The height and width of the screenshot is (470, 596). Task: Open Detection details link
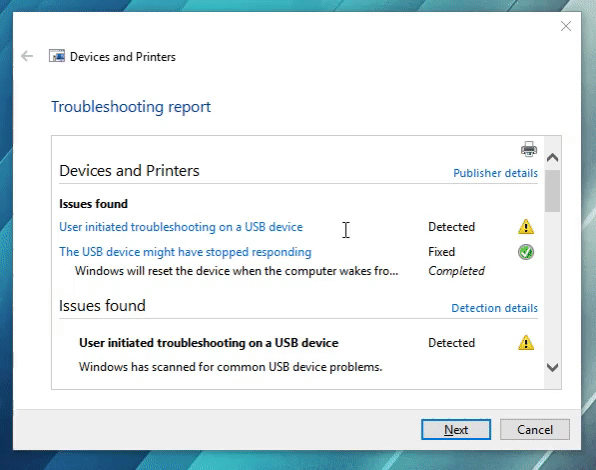point(495,308)
